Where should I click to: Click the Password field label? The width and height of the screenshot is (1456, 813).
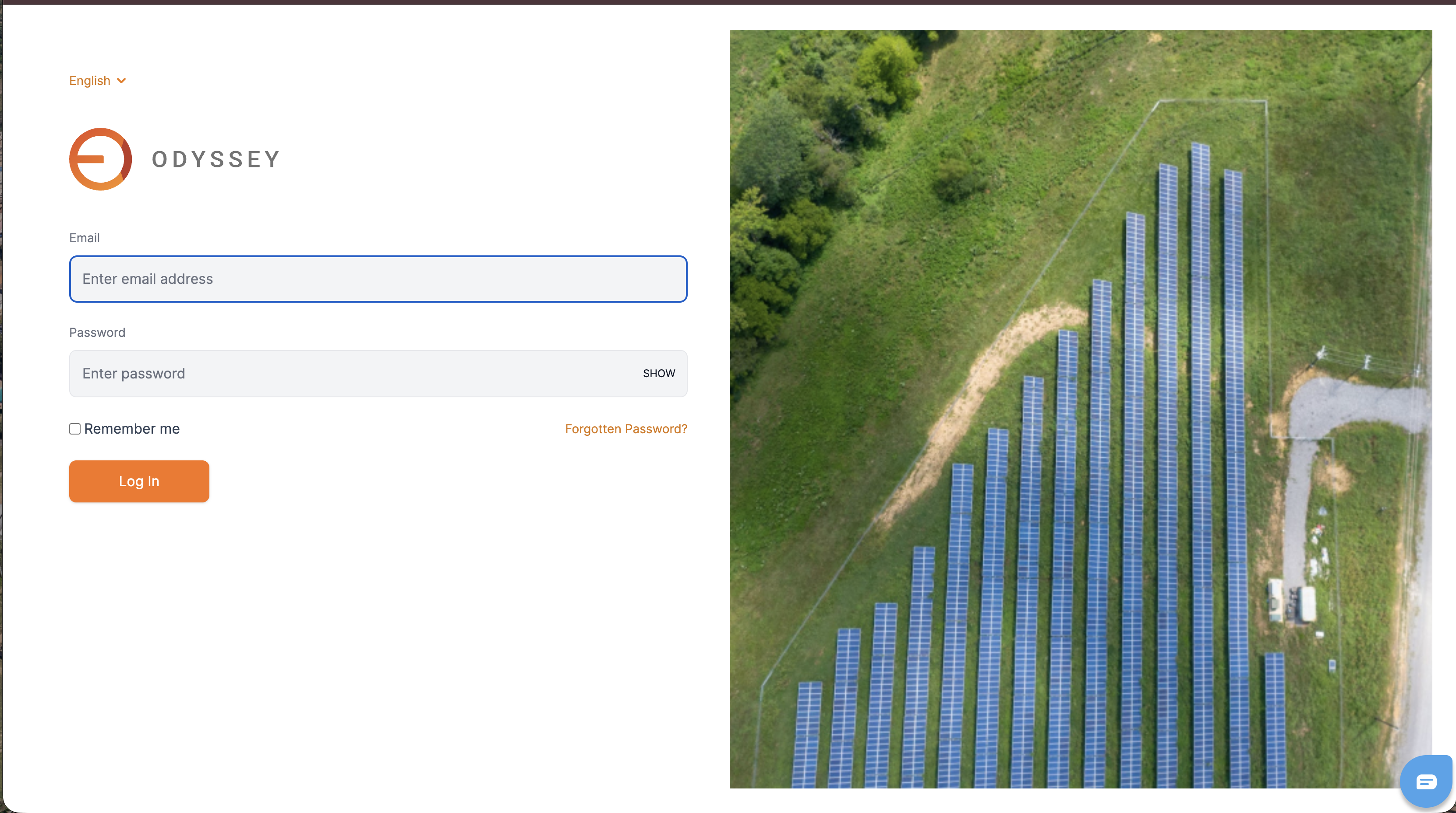click(97, 332)
